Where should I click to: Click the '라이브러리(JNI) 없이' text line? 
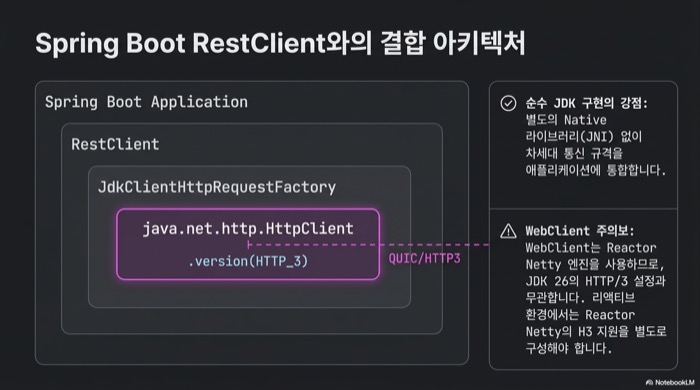[583, 137]
